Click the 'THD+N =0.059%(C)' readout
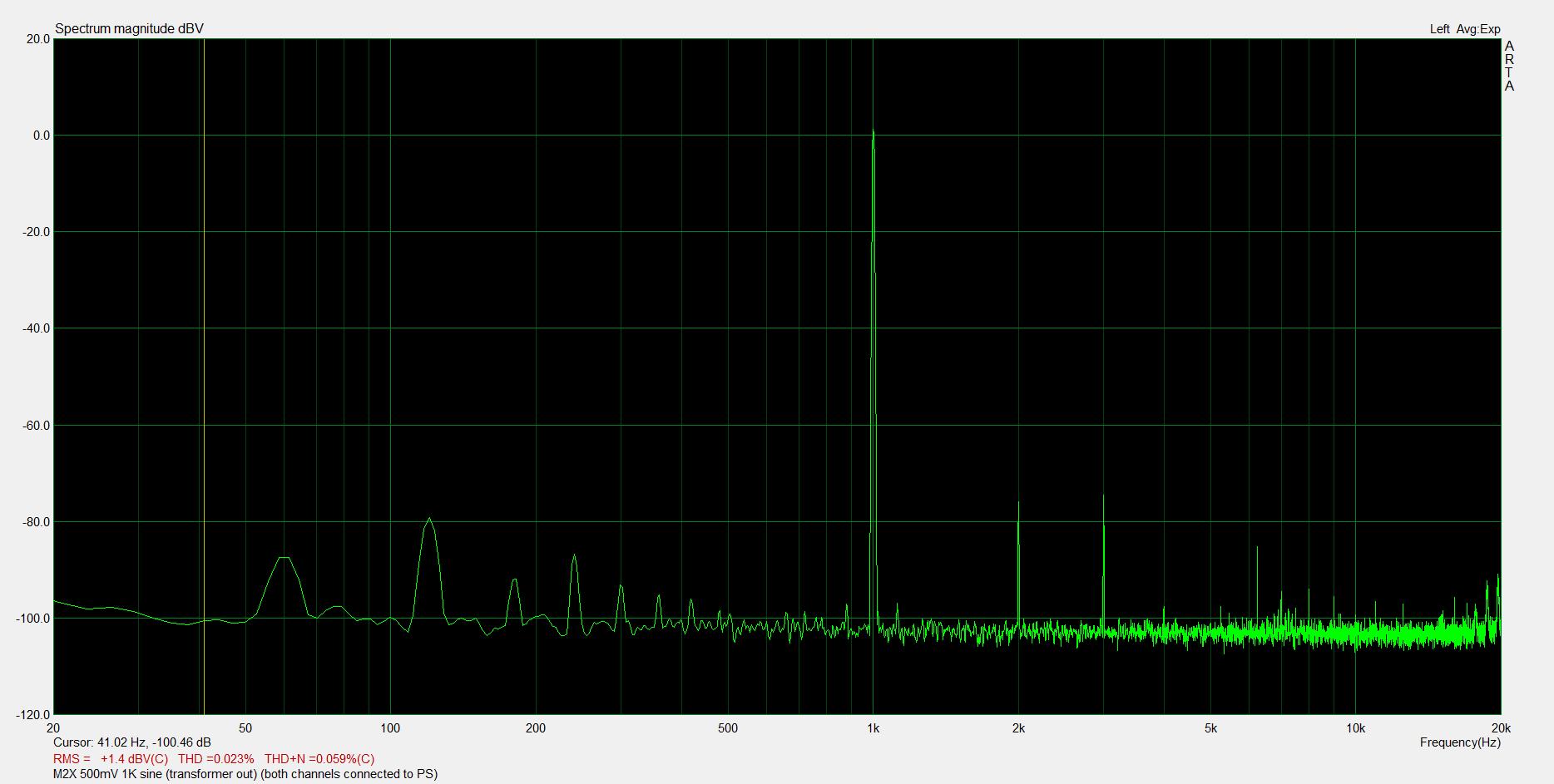This screenshot has height=784, width=1554. click(x=319, y=759)
